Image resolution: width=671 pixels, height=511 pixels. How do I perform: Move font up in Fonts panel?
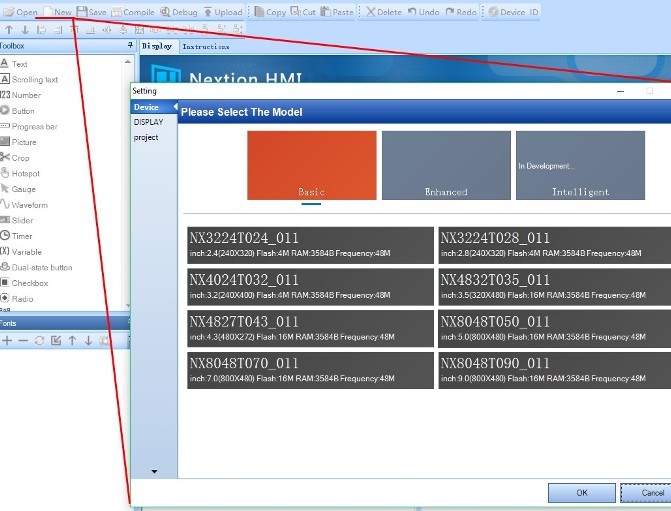tap(72, 341)
